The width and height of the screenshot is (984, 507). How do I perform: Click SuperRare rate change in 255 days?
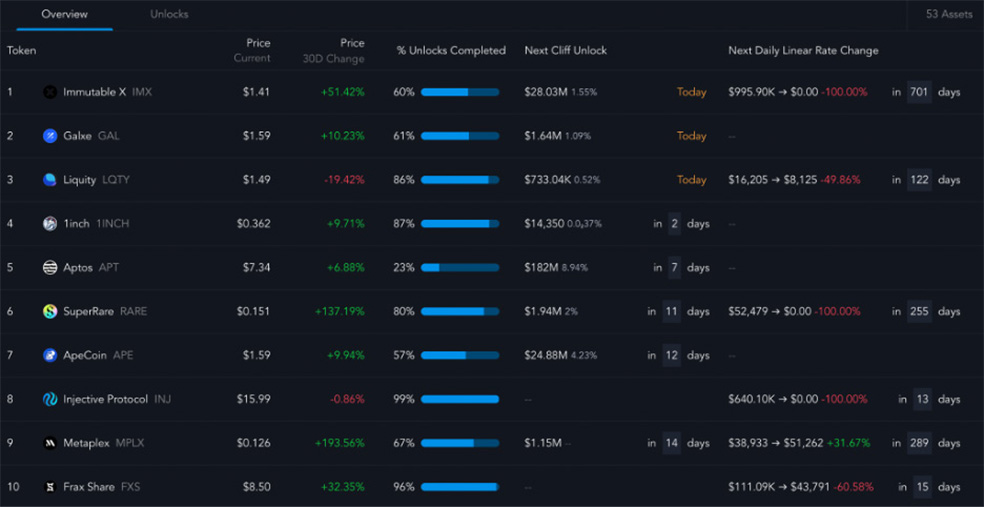(x=926, y=311)
